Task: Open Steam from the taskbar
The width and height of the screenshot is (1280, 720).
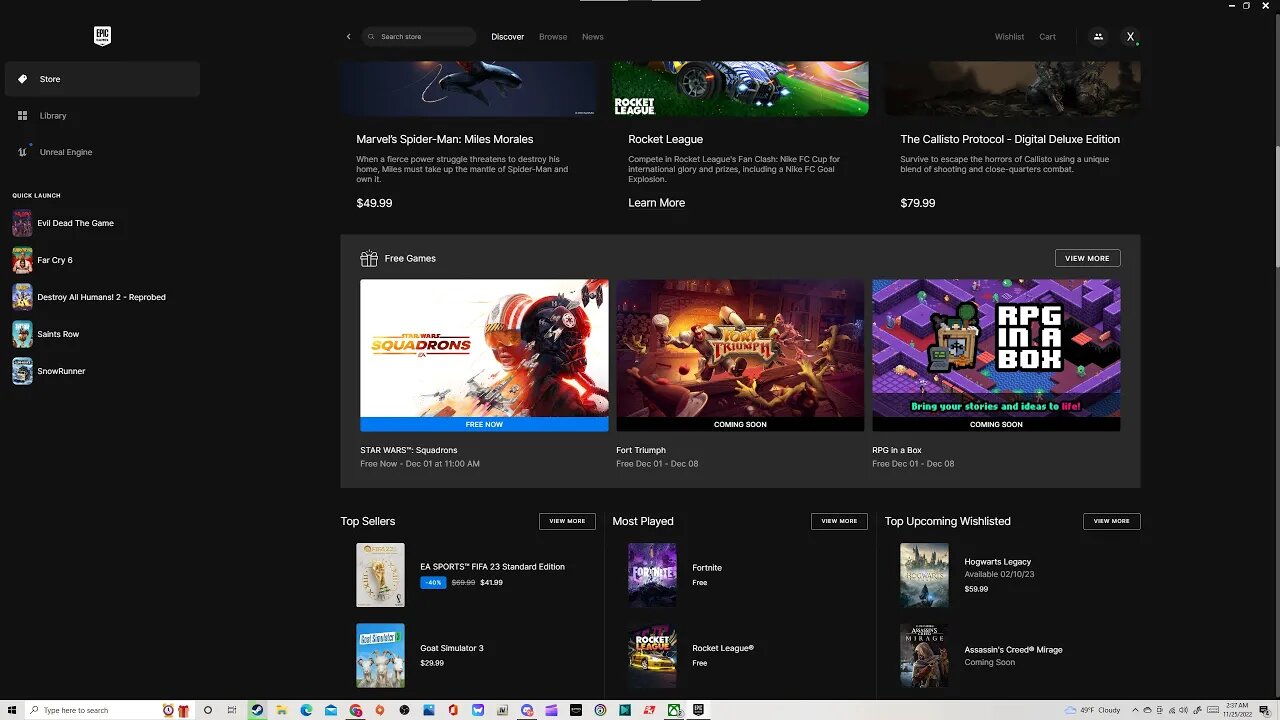Action: pos(258,710)
